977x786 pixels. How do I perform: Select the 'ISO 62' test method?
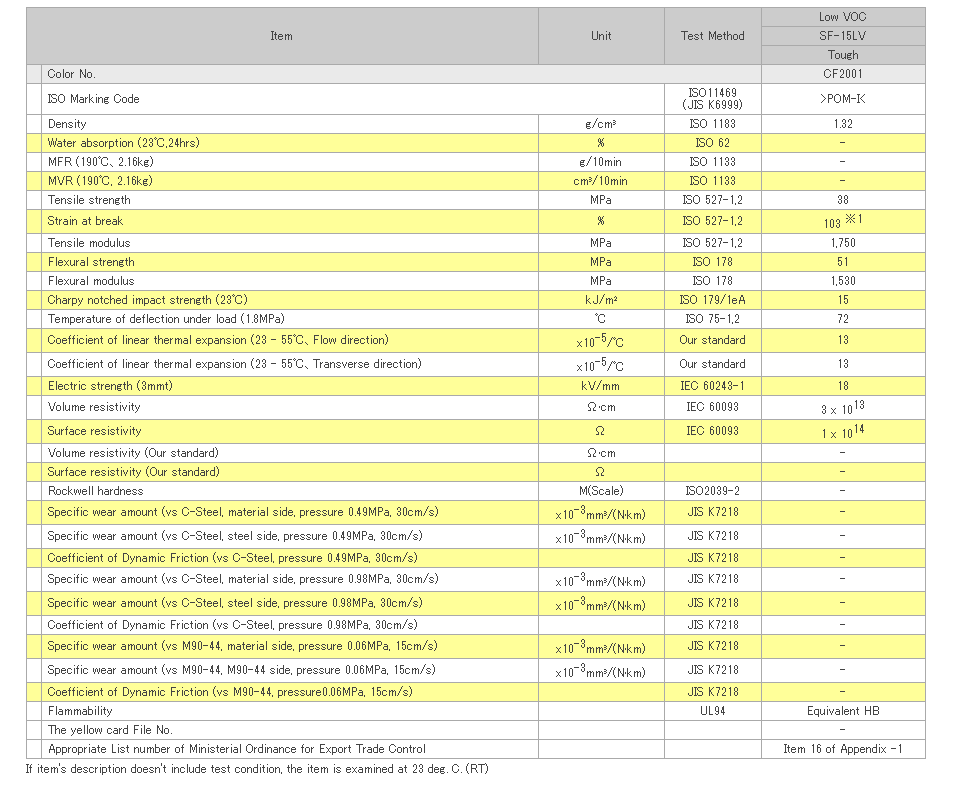coord(713,143)
